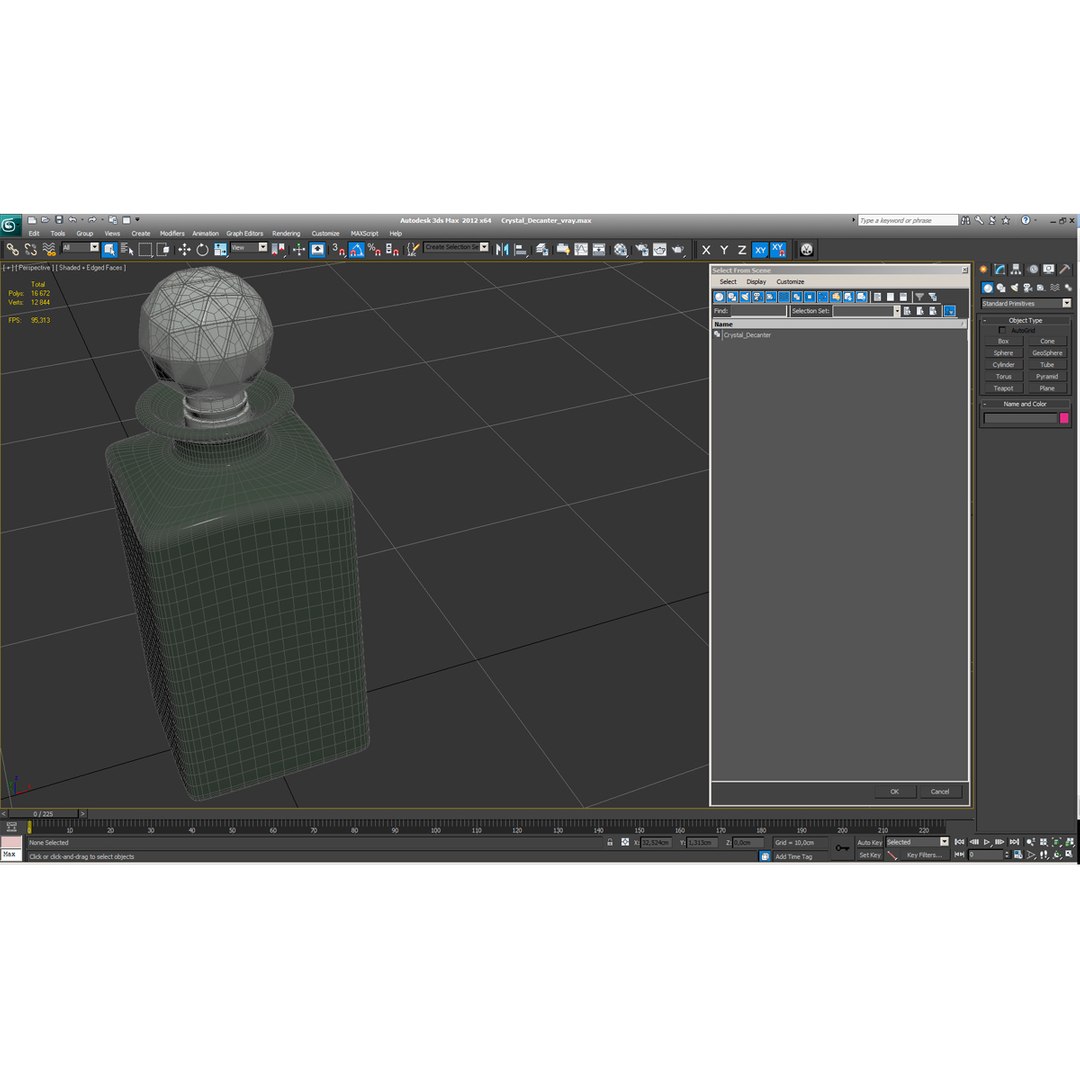Click OK in Select From Scene dialog
The image size is (1080, 1080).
point(895,792)
